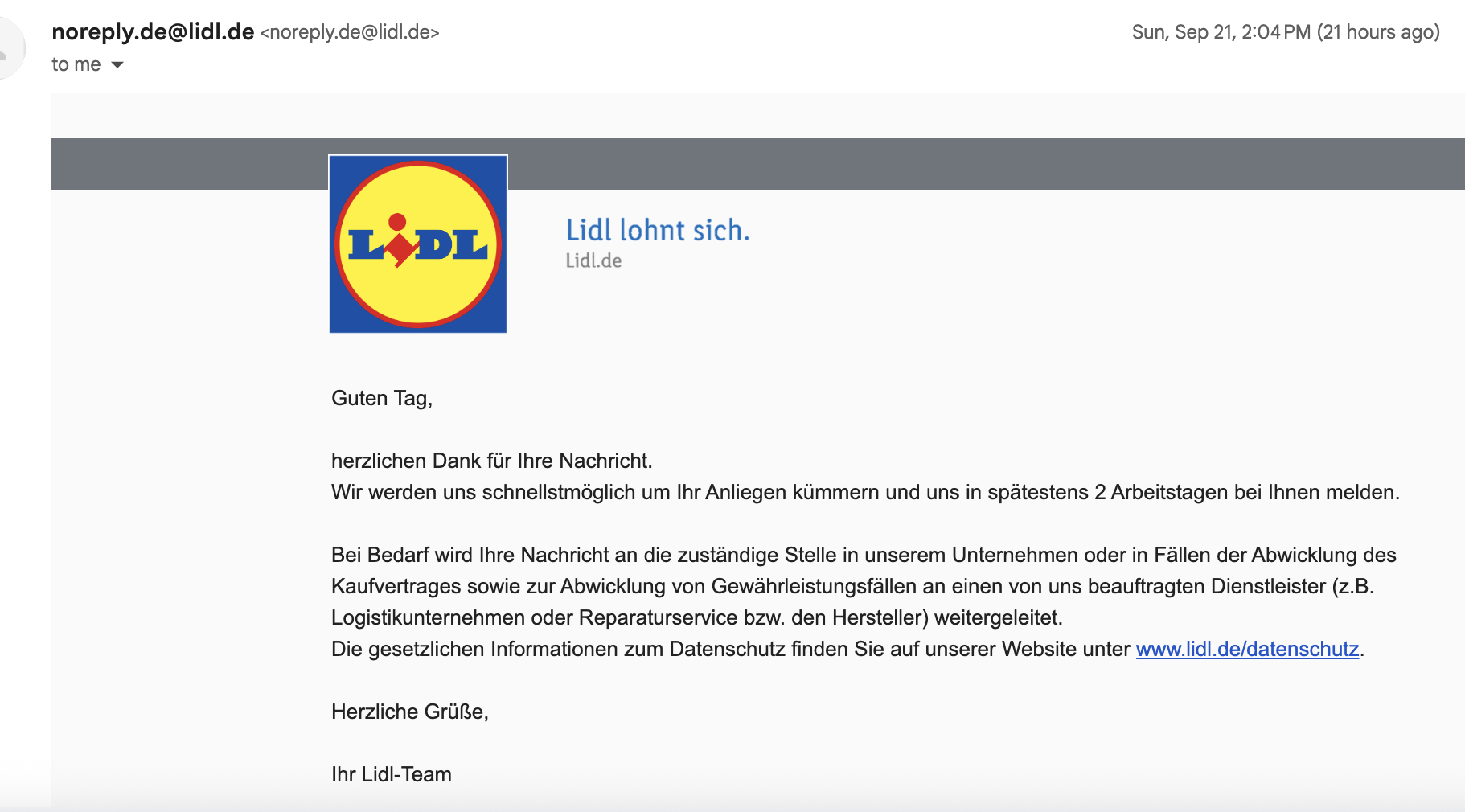
Task: Click the line starting 'Kaufvertrages sowie'
Action: 852,586
